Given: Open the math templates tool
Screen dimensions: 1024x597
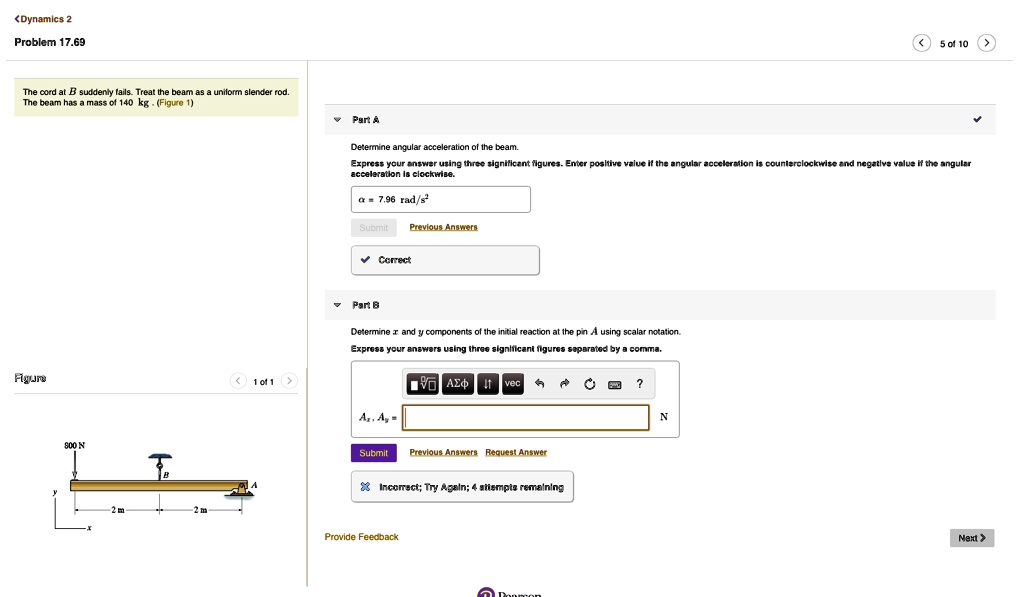Looking at the screenshot, I should click(423, 383).
